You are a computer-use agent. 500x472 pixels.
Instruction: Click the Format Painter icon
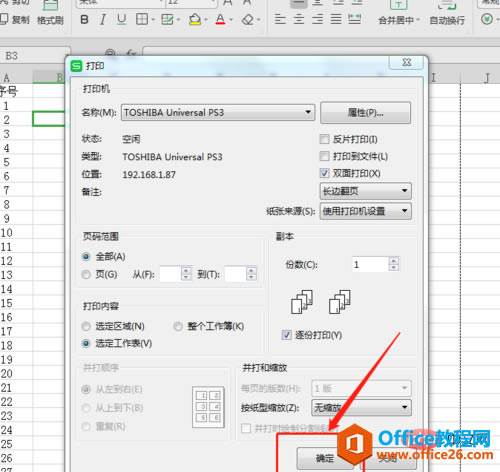(x=50, y=13)
